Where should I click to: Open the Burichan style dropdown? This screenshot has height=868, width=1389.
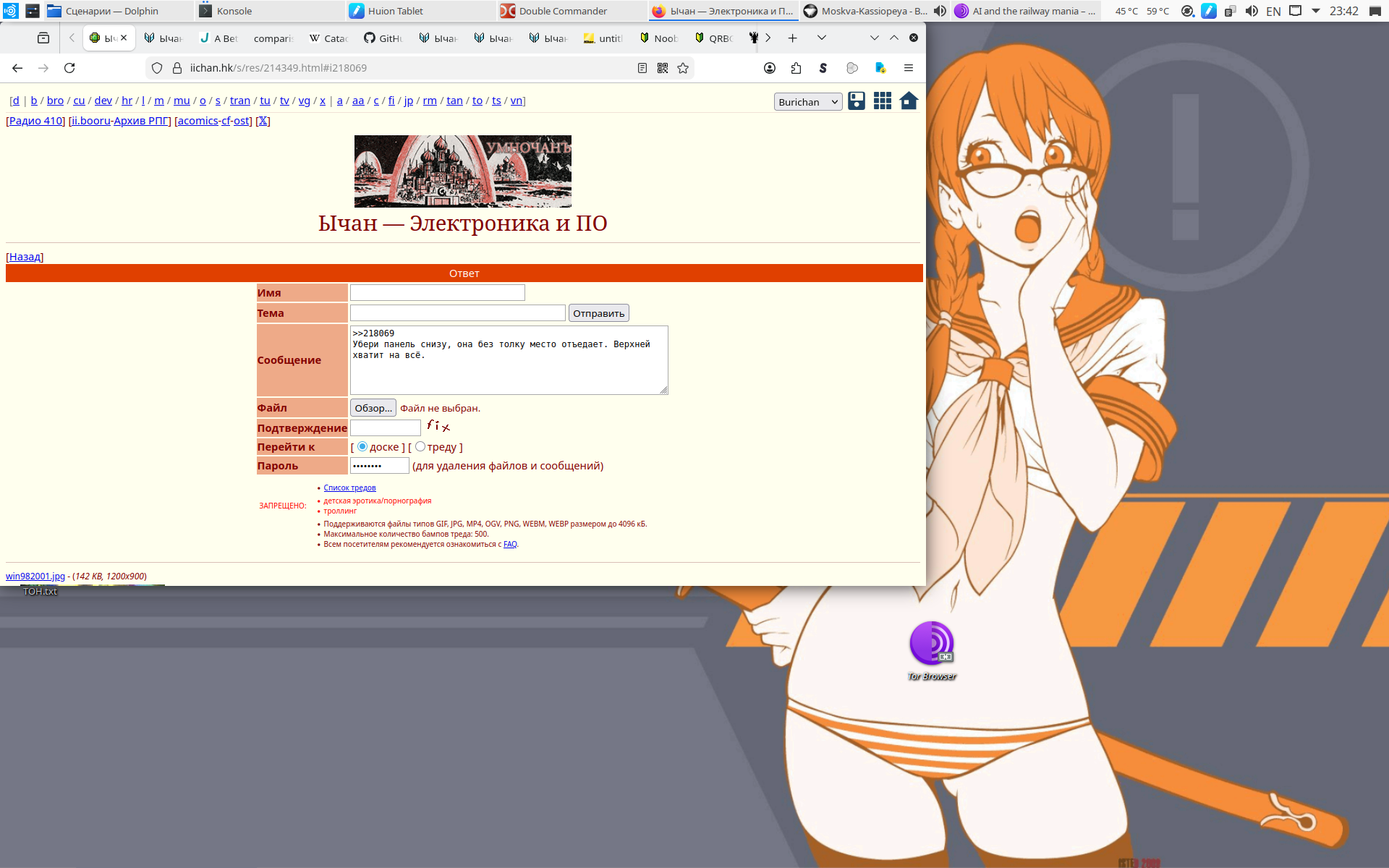pos(807,102)
